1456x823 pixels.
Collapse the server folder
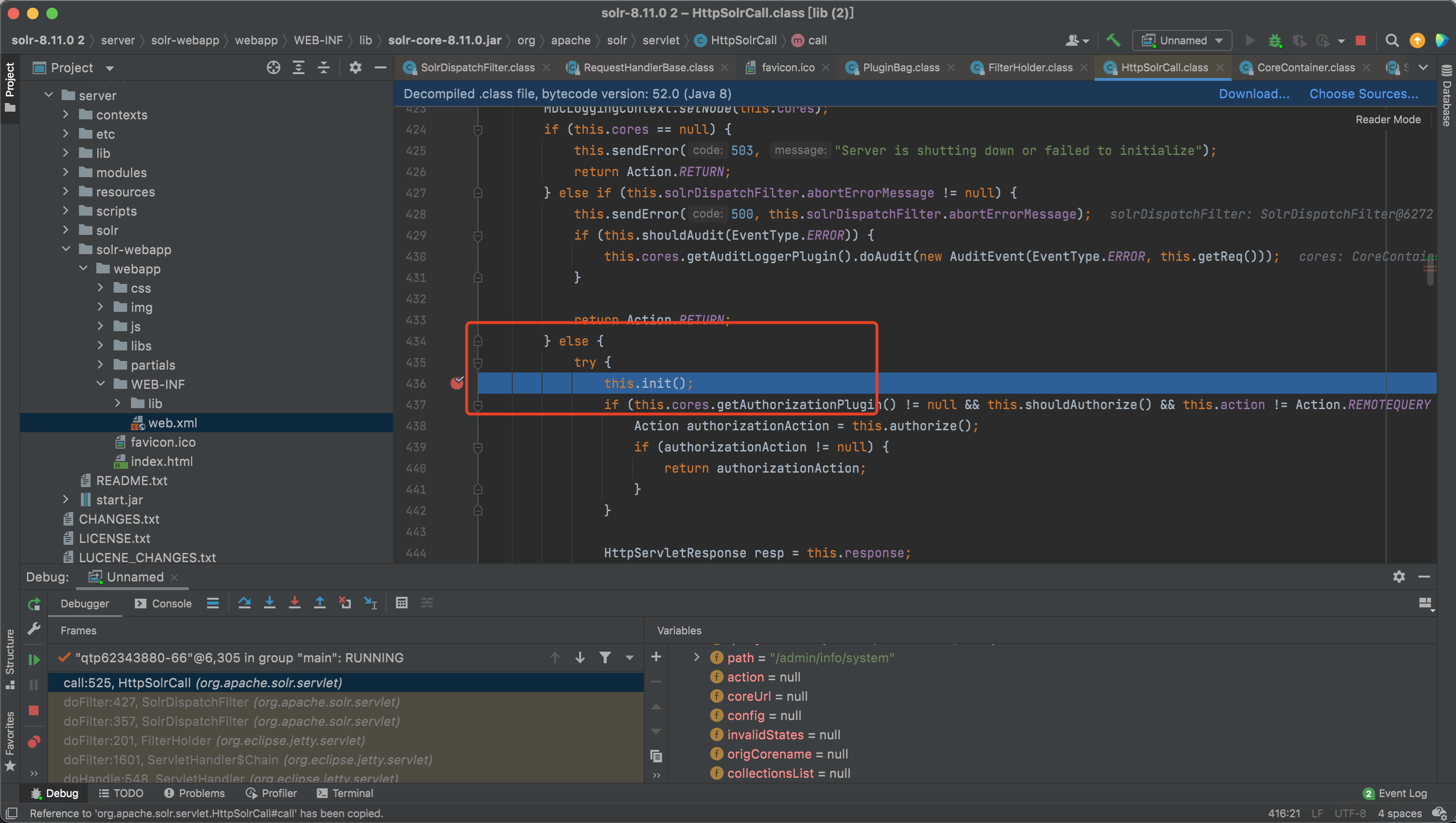pyautogui.click(x=49, y=95)
